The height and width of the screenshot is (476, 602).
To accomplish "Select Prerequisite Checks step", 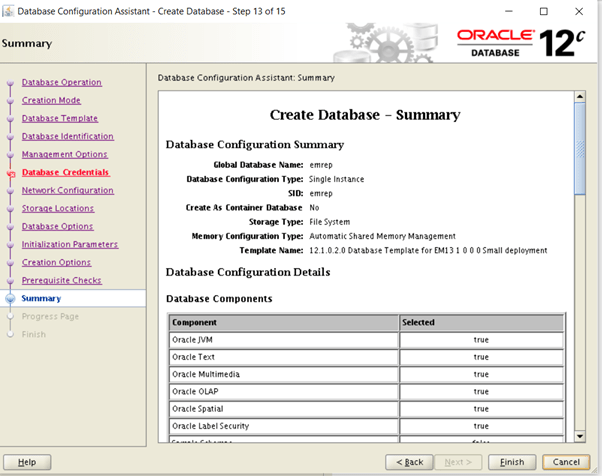I will [61, 280].
